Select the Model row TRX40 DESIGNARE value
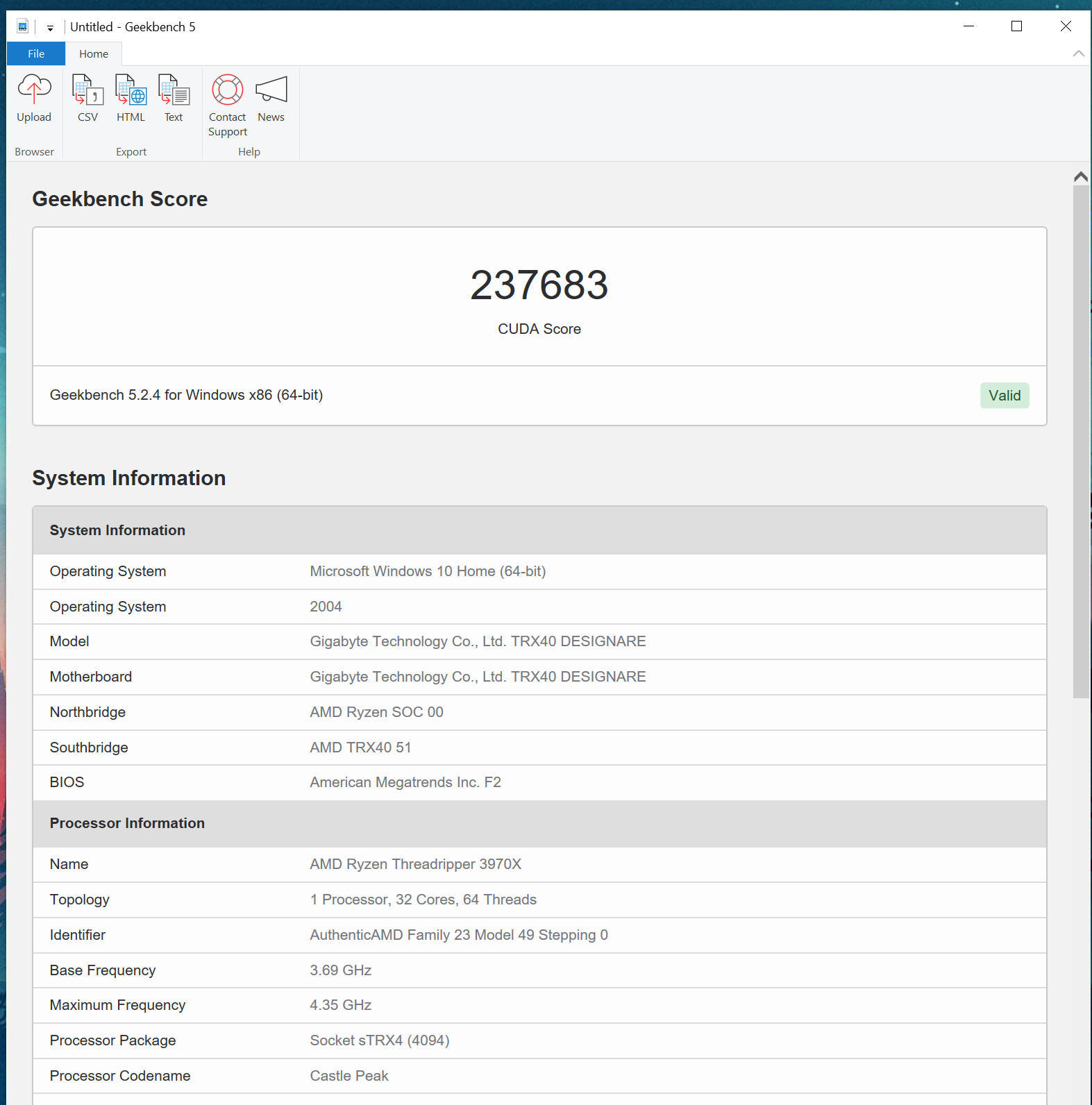 pyautogui.click(x=478, y=641)
